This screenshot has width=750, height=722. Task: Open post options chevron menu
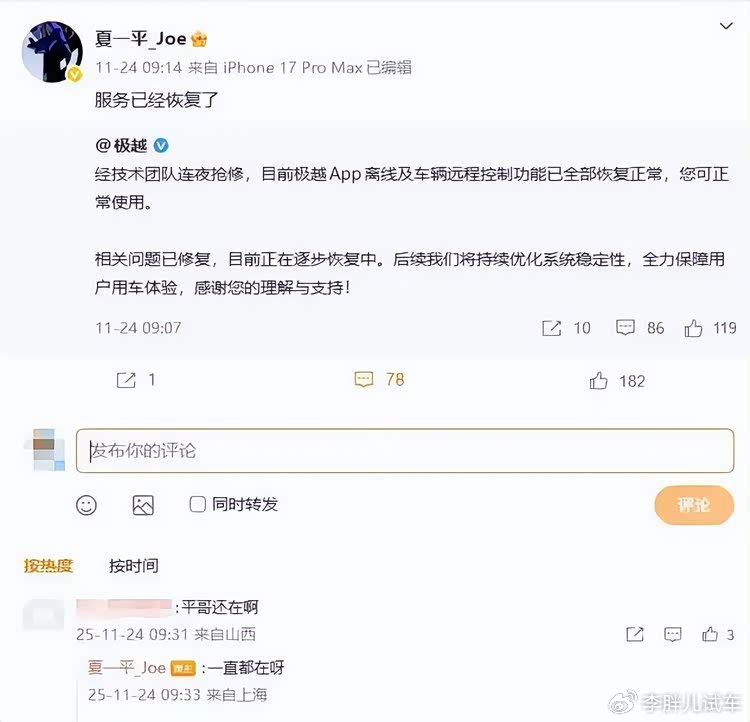(x=726, y=26)
